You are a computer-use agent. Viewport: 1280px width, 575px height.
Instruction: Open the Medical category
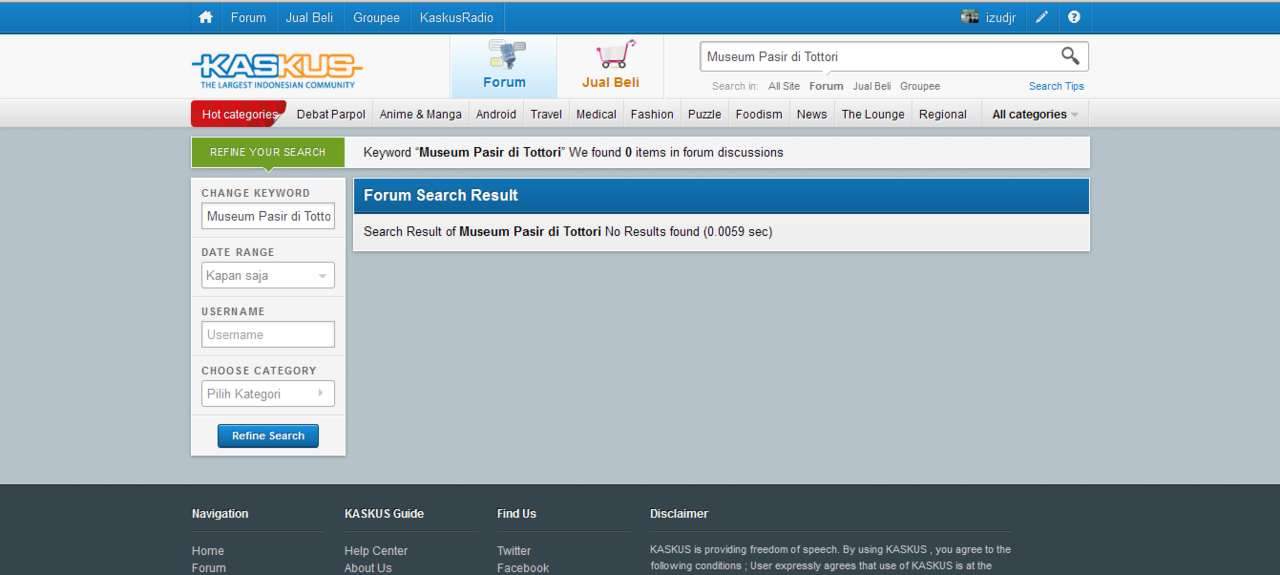point(596,114)
